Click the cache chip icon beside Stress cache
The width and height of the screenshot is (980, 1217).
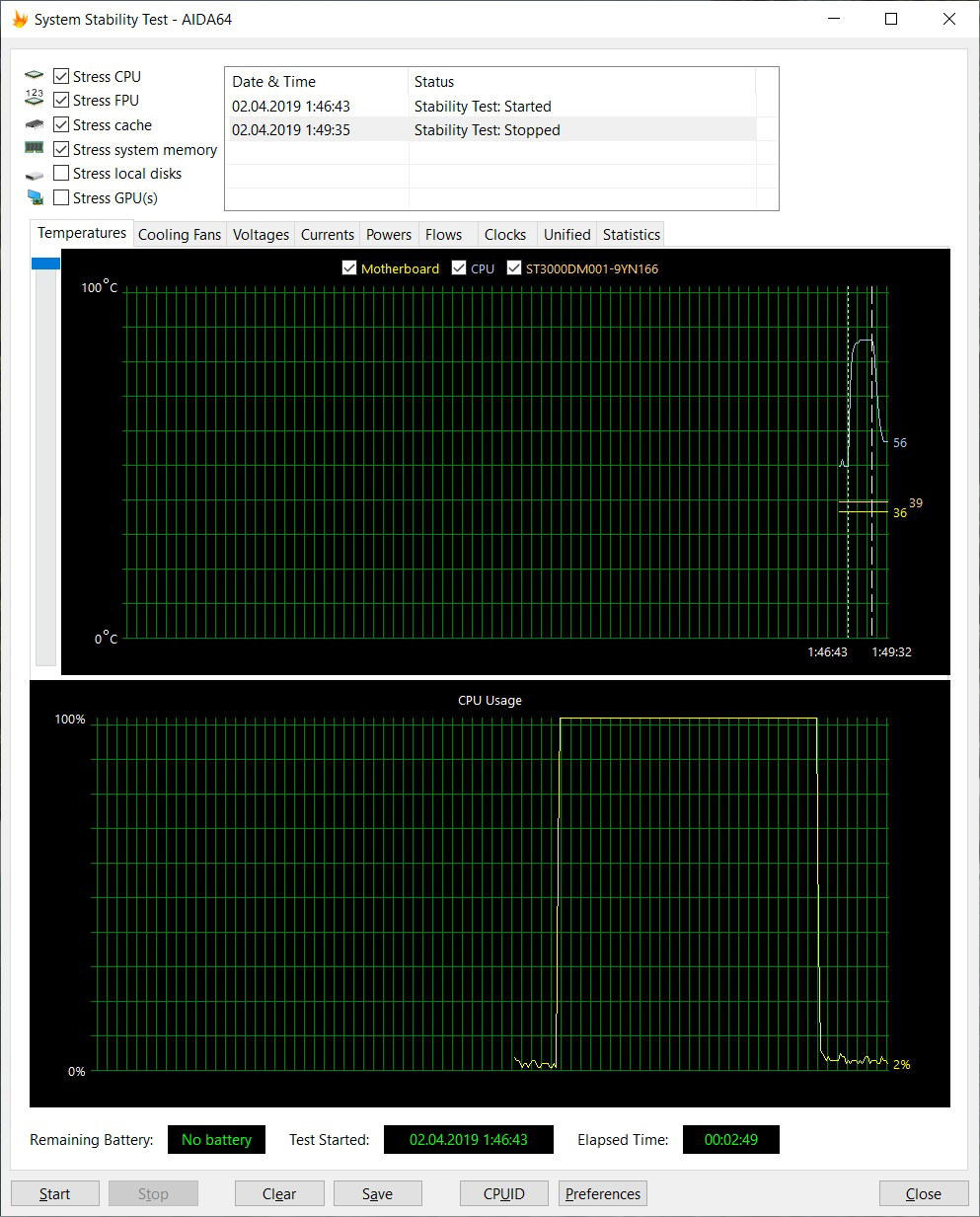[35, 125]
